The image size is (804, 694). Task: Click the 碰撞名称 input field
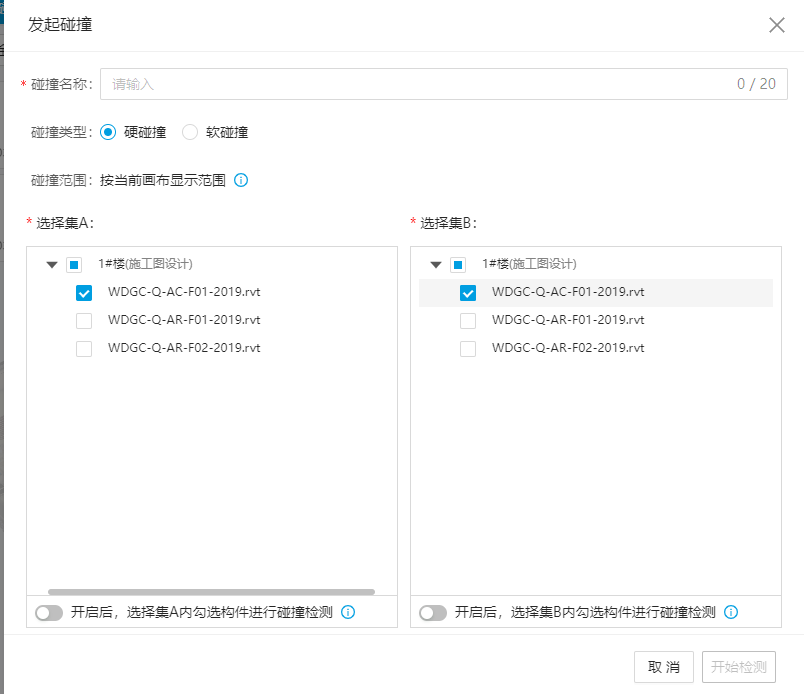coord(420,84)
